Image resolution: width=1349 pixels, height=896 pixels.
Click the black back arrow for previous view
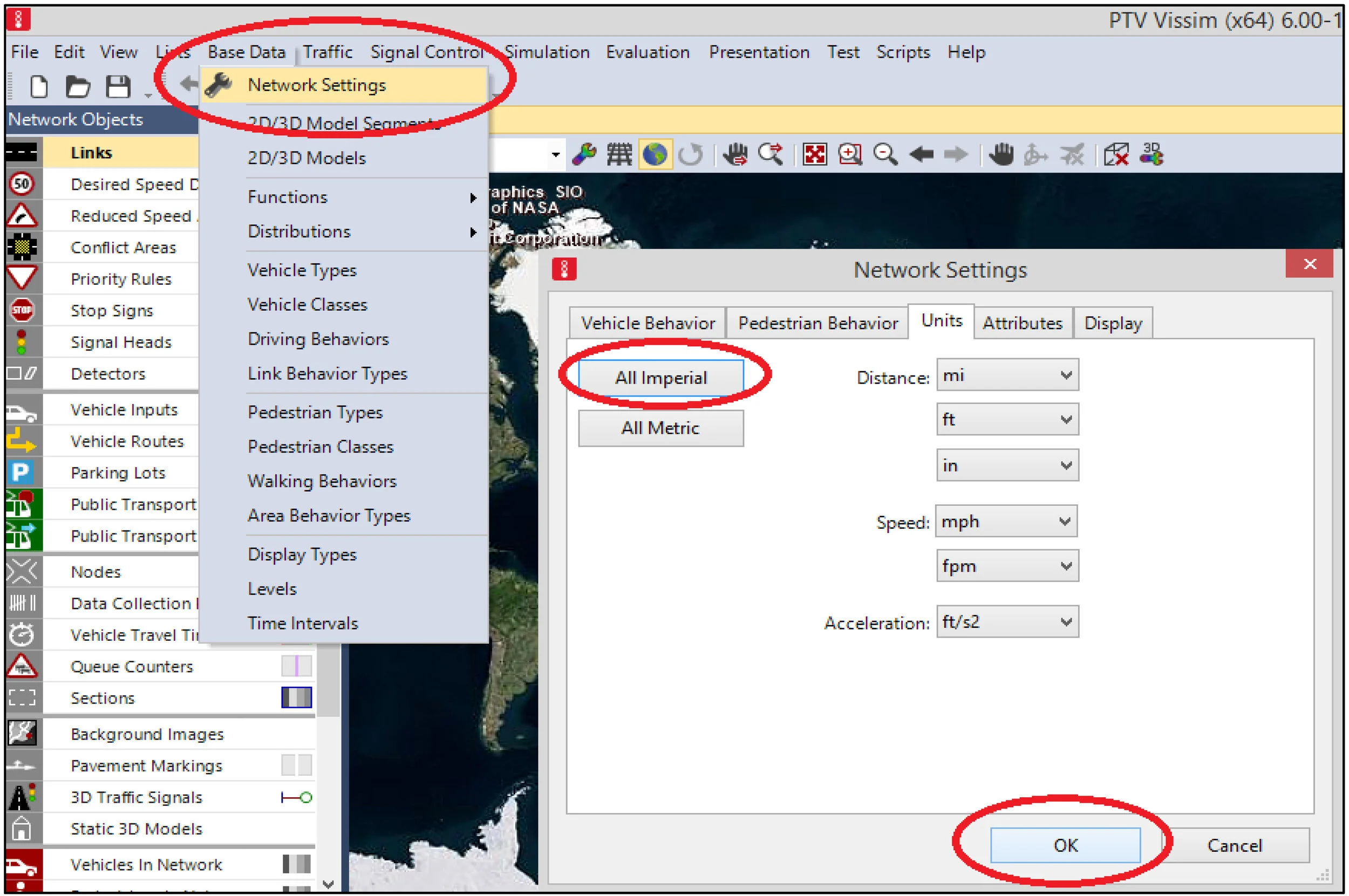(x=921, y=154)
